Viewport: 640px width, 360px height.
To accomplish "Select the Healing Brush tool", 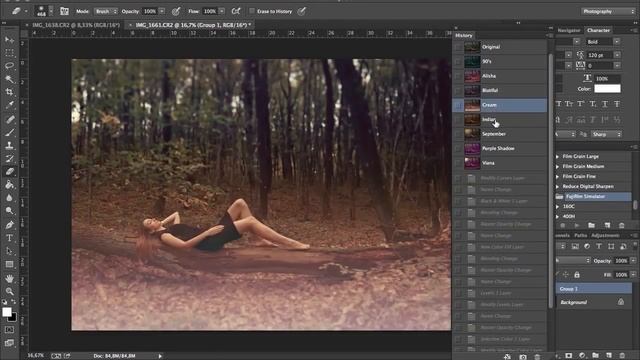I will [x=9, y=119].
